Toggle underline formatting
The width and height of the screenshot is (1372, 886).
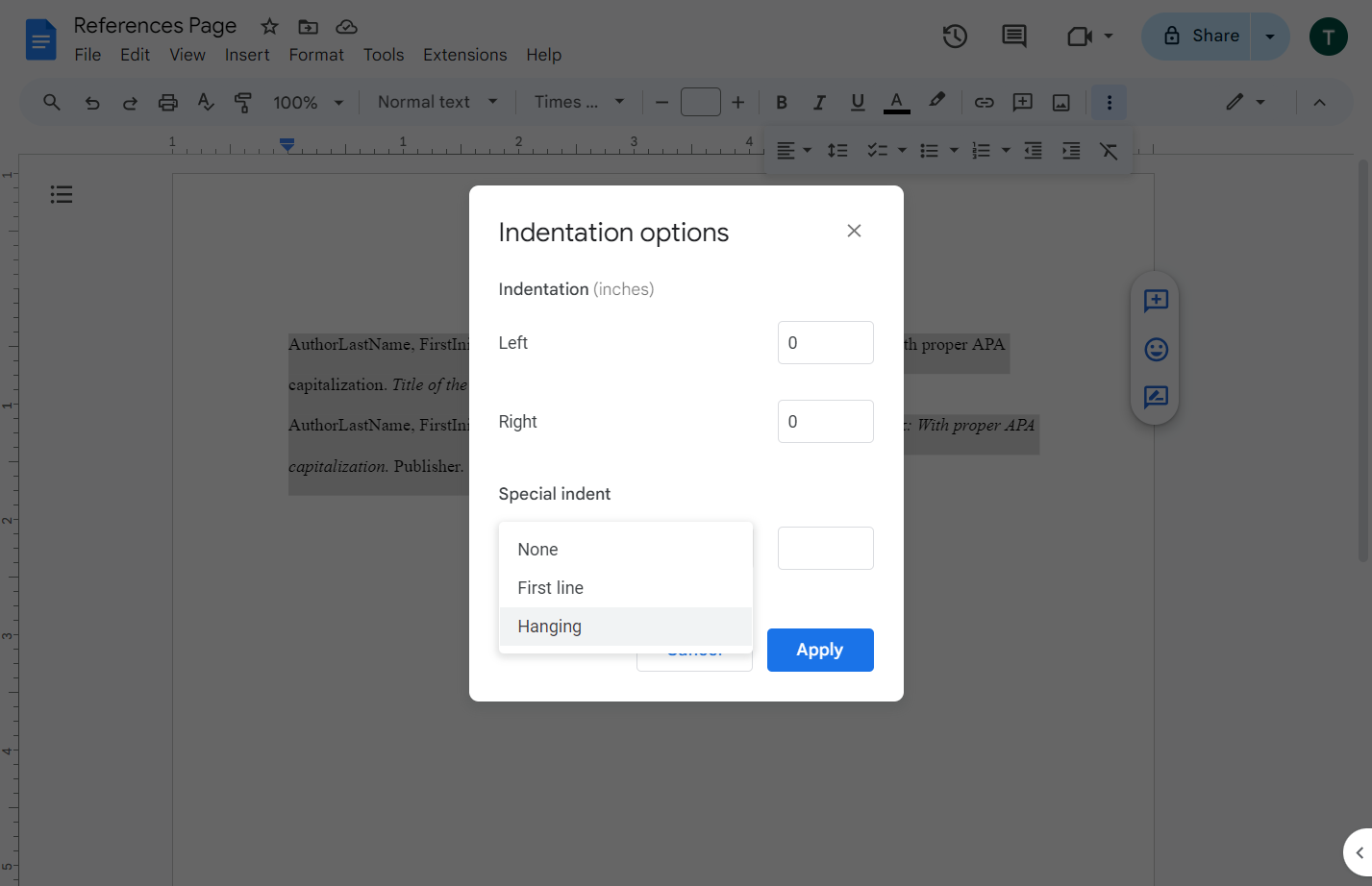[858, 102]
